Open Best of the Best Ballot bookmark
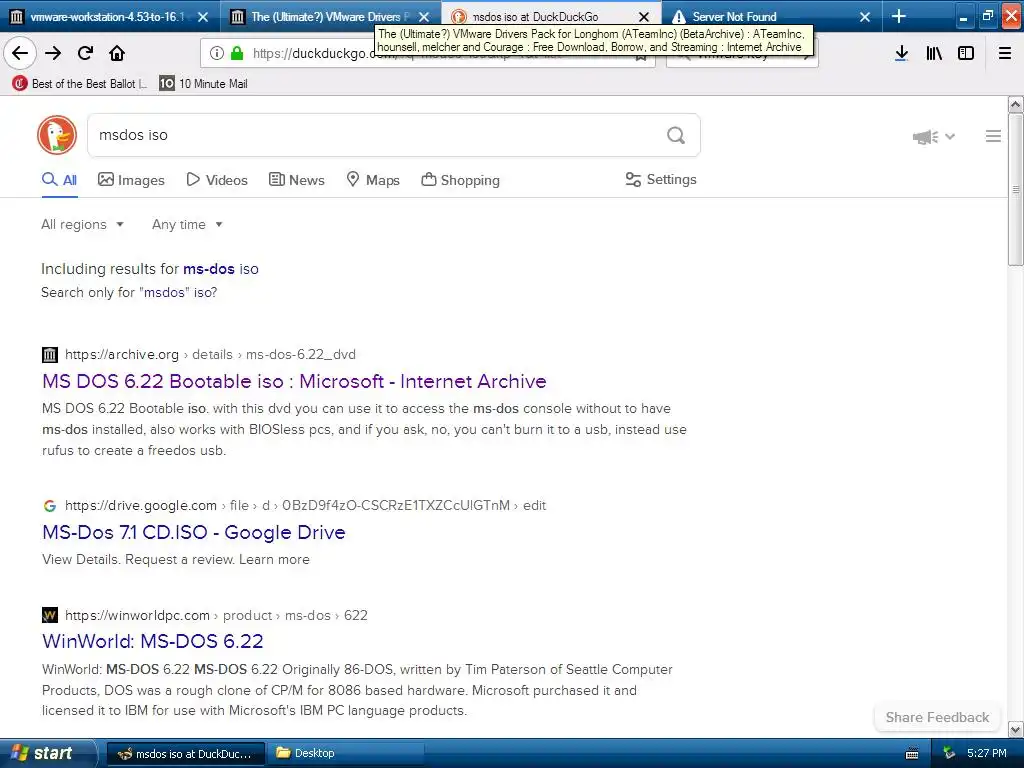Screen dimensions: 1024x768 80,84
